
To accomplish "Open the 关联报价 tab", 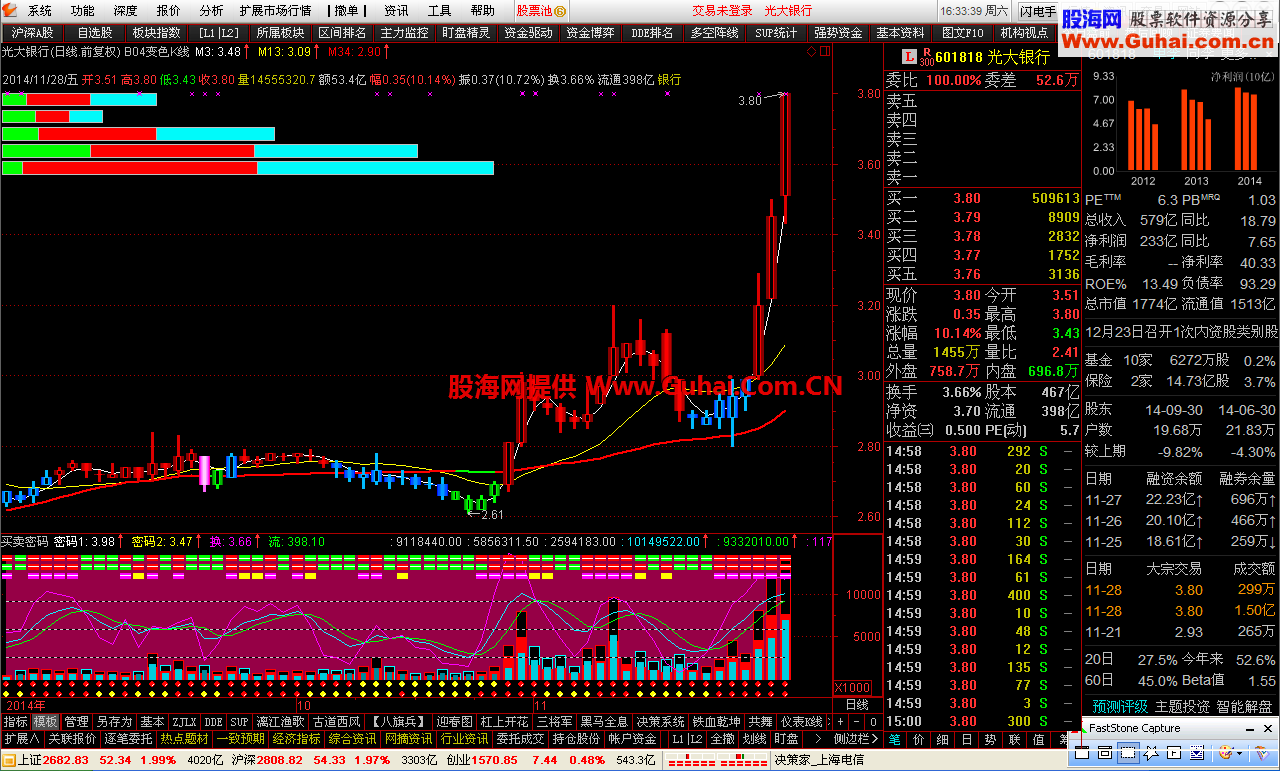I will pyautogui.click(x=73, y=739).
